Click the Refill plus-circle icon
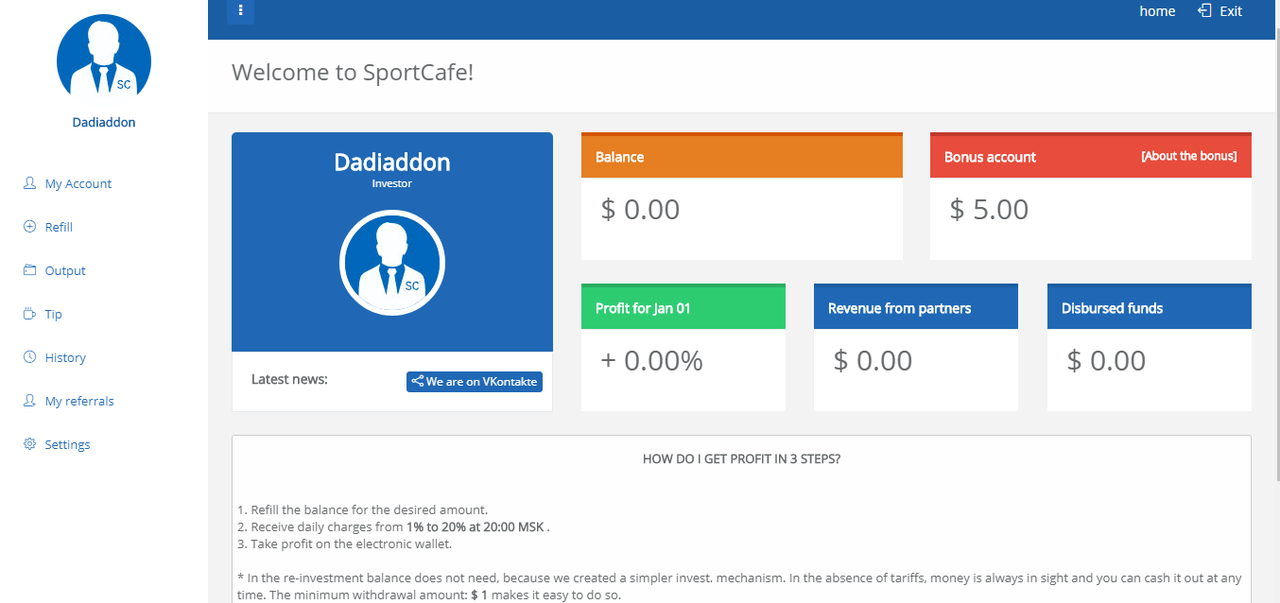This screenshot has height=603, width=1280. pyautogui.click(x=29, y=227)
